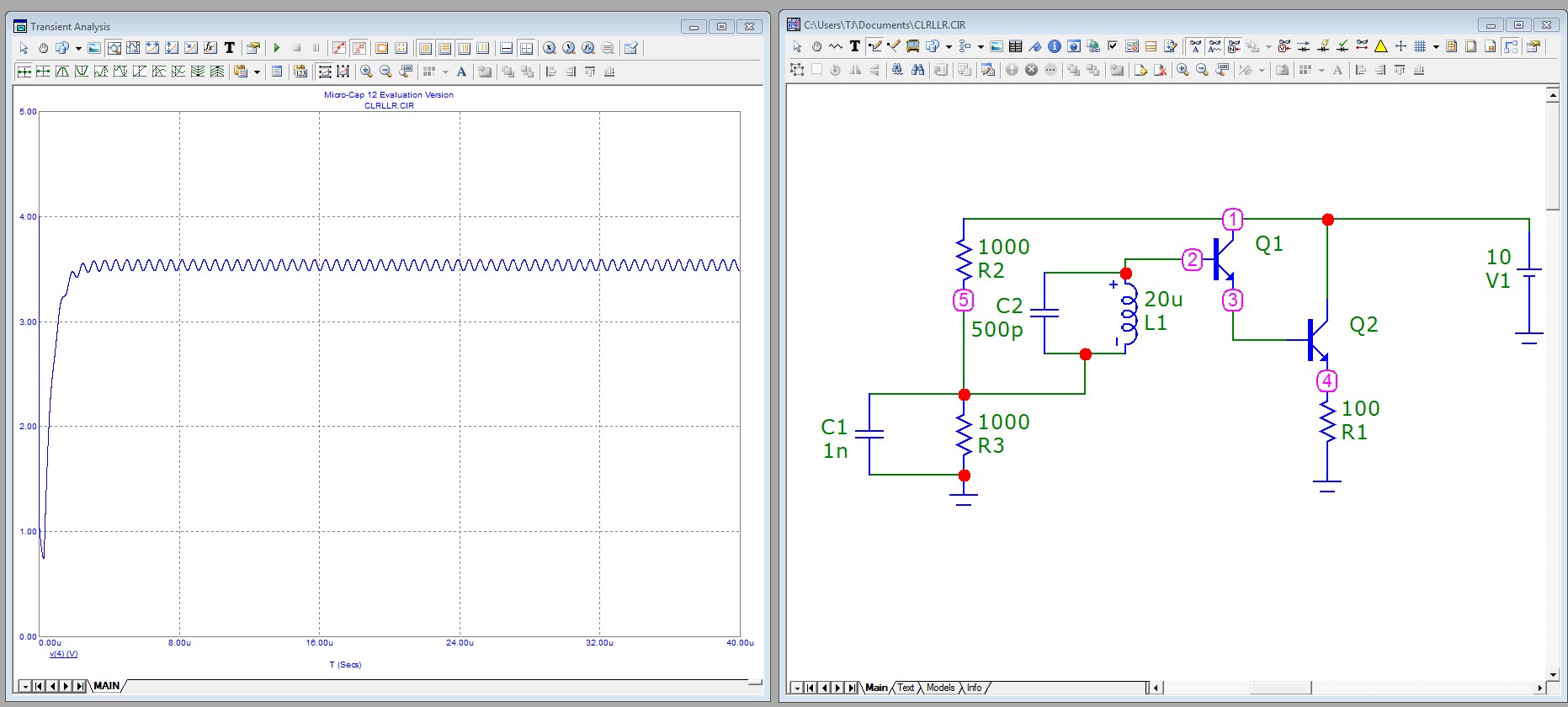The width and height of the screenshot is (1568, 707).
Task: Open Flag dropdown arrow in schematic toolbar
Action: (x=981, y=46)
